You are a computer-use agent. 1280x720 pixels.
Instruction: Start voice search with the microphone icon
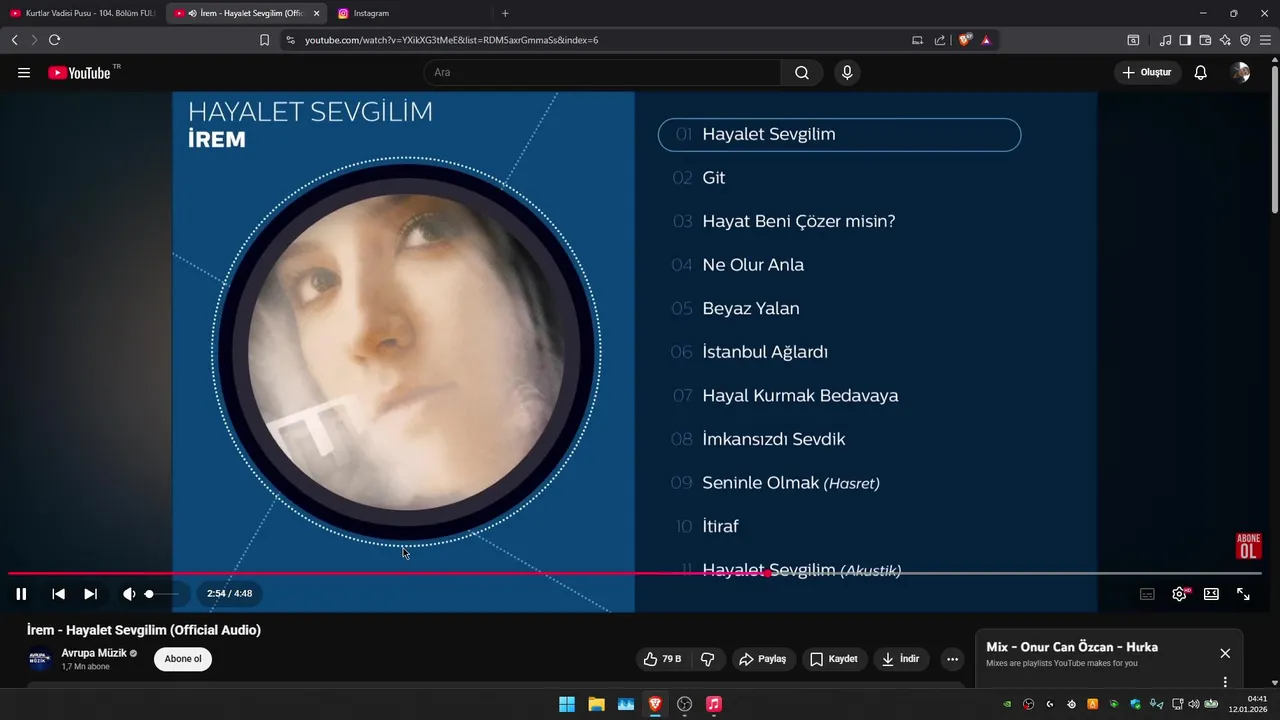coord(847,73)
